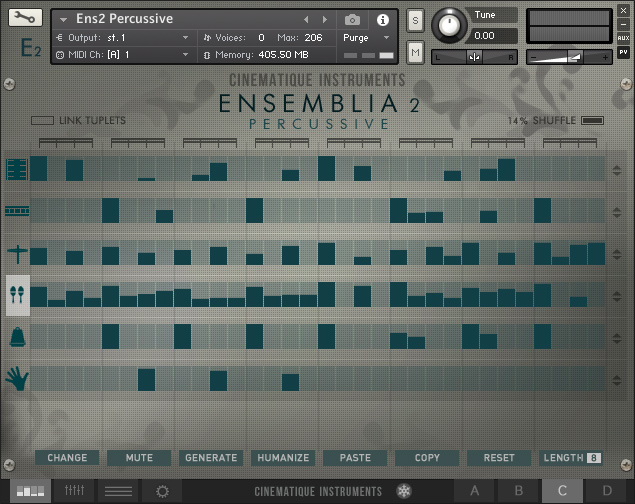Click the Tune value 0.00 field
Screen dimensions: 635x504
pyautogui.click(x=491, y=36)
